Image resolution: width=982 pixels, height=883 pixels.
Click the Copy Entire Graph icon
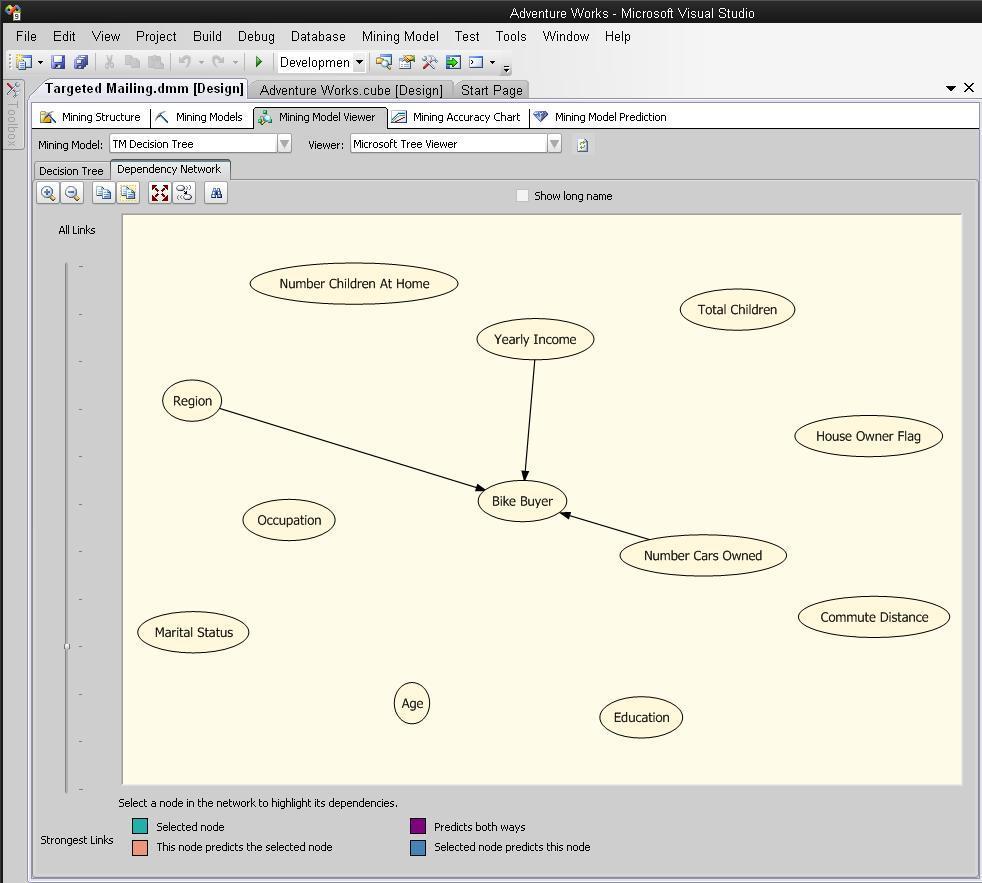128,193
